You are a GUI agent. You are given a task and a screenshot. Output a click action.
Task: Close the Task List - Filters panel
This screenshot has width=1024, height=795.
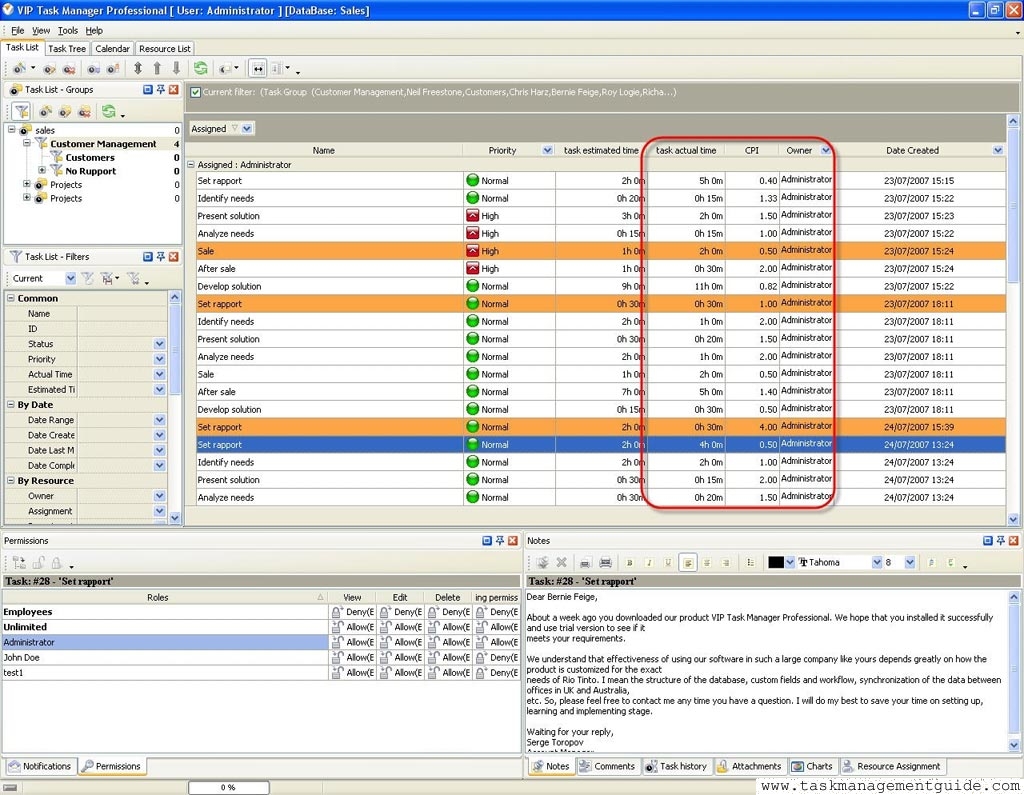pos(174,257)
